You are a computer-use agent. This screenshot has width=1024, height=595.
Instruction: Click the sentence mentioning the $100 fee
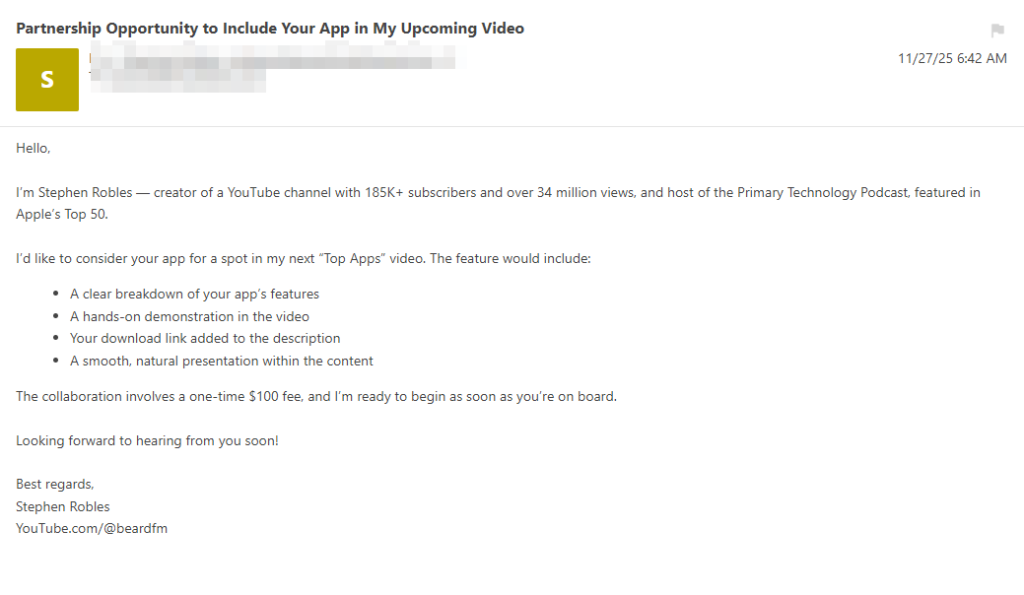pos(315,396)
